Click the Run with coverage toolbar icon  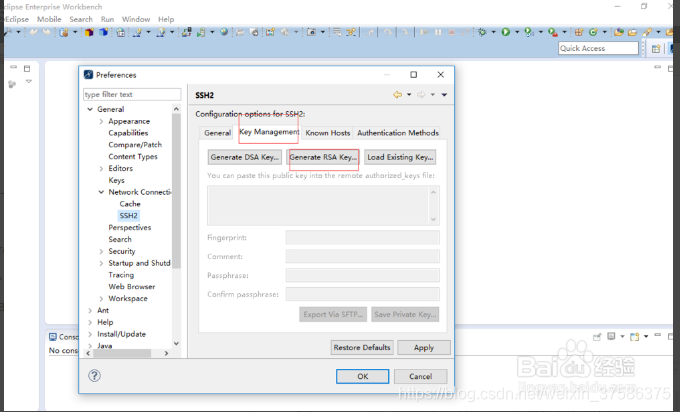529,32
